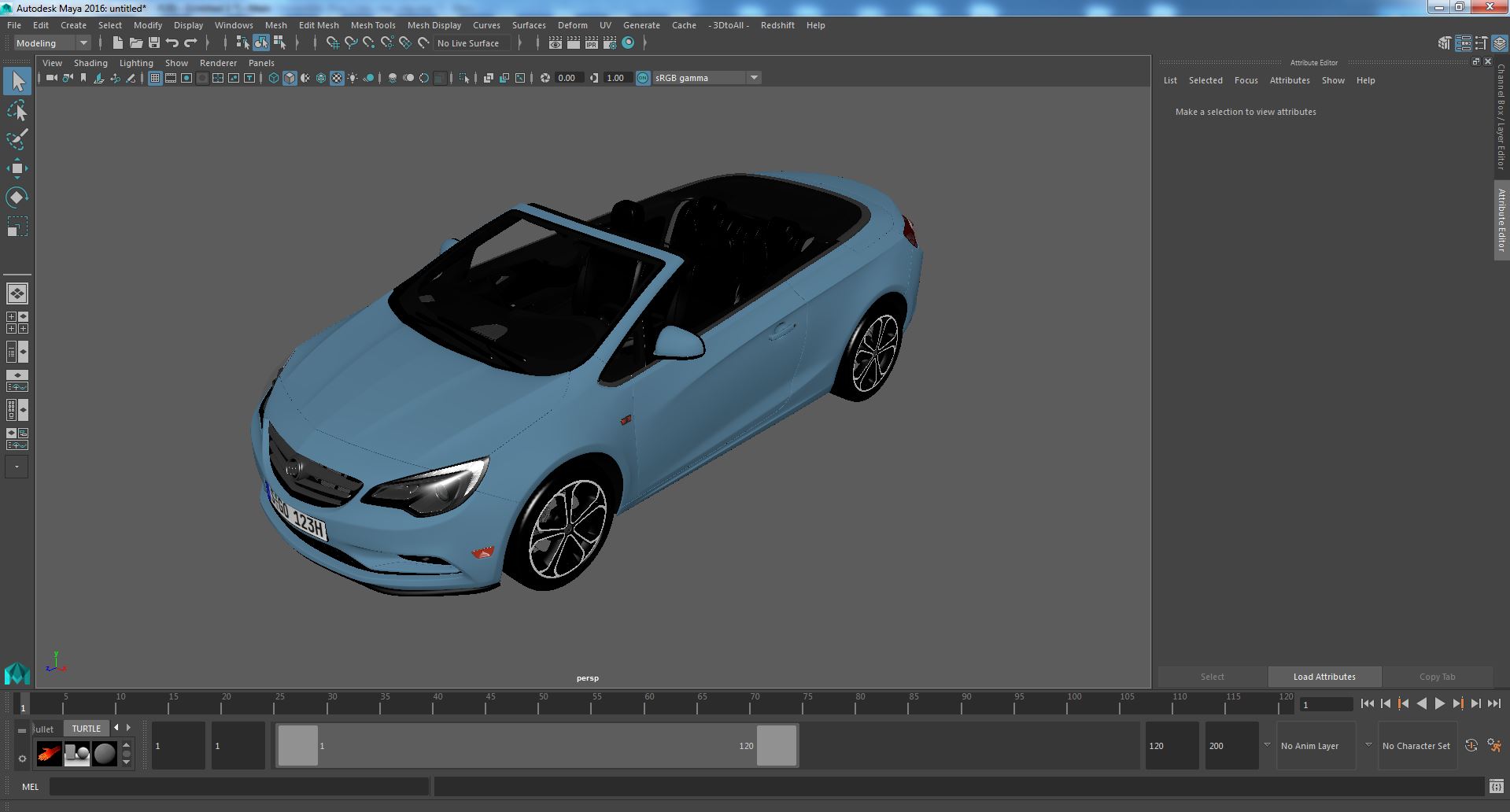Select camera icon in panel toolbar

click(x=52, y=78)
